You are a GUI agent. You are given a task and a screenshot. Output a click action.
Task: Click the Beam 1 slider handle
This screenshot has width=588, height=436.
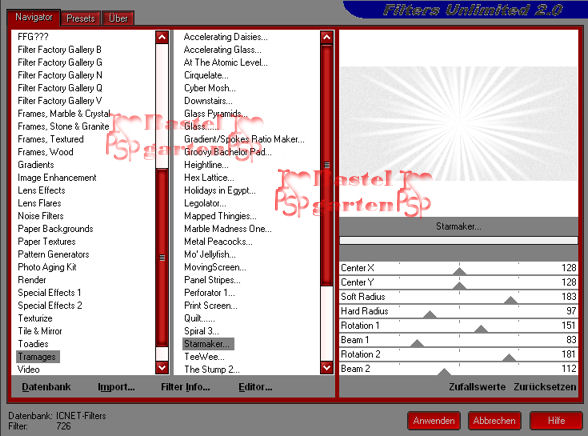tap(417, 343)
